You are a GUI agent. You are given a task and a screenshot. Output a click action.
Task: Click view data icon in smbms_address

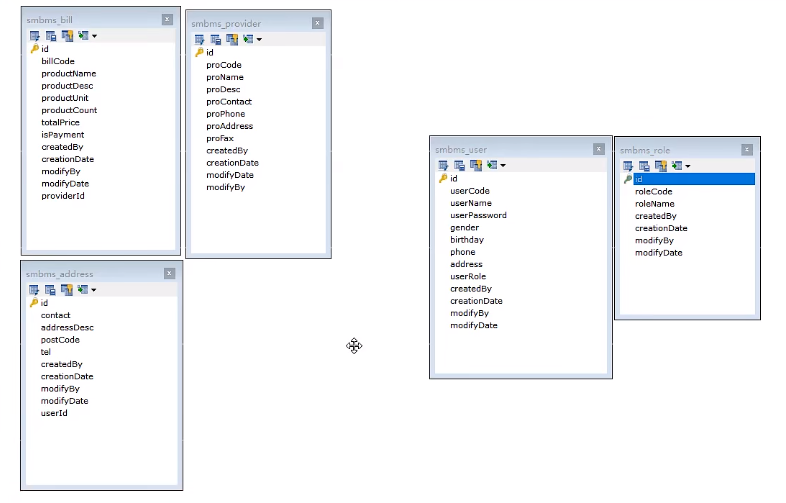click(83, 289)
